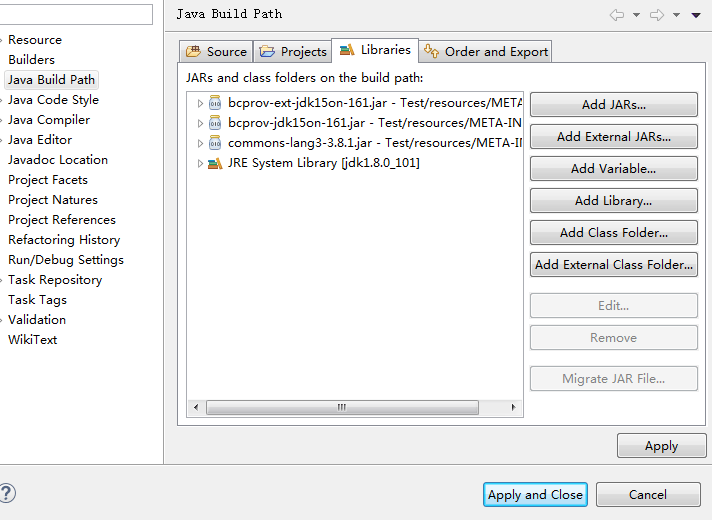Viewport: 712px width, 520px height.
Task: Click the horizontal scrollbar thumb in the JAR list
Action: coord(342,407)
